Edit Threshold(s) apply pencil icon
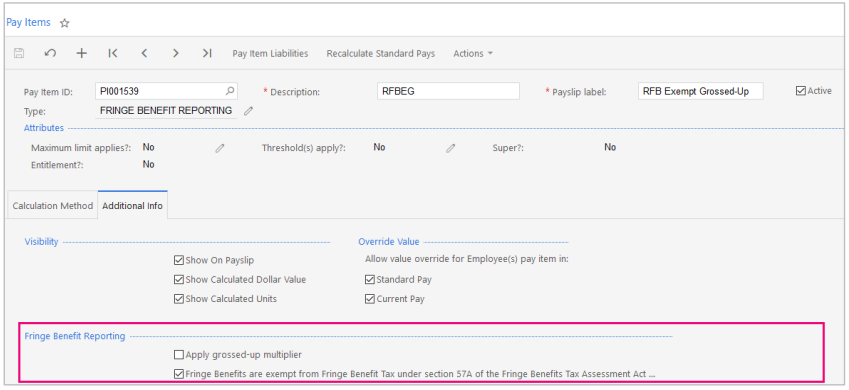 coord(450,148)
